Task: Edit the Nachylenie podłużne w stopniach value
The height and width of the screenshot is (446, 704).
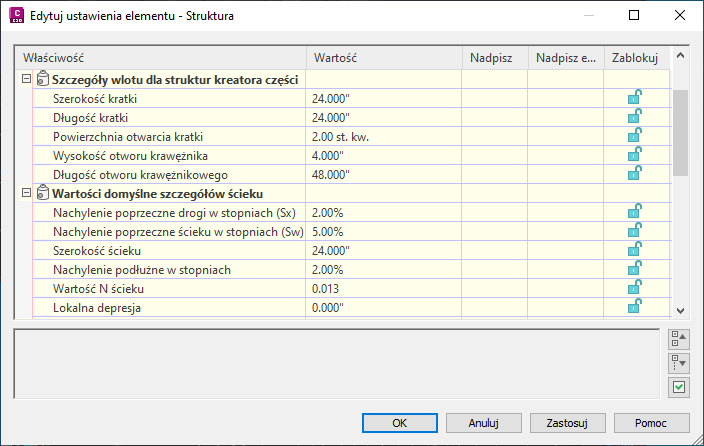Action: tap(383, 269)
